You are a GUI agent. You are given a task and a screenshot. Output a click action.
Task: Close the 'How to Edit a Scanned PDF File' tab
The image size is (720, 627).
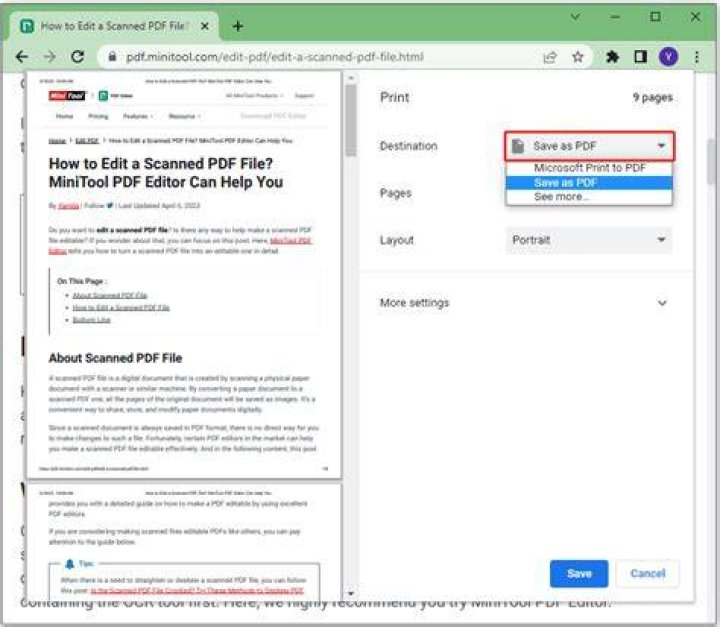point(205,26)
